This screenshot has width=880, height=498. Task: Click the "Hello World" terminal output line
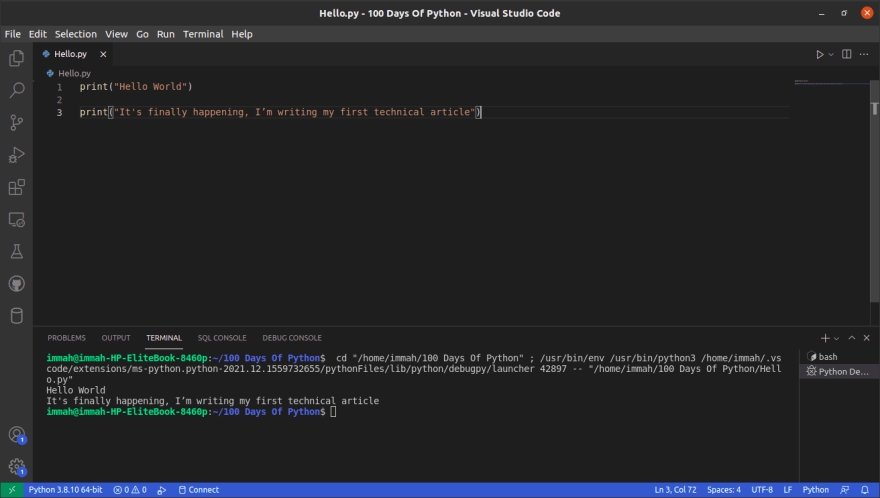point(76,390)
